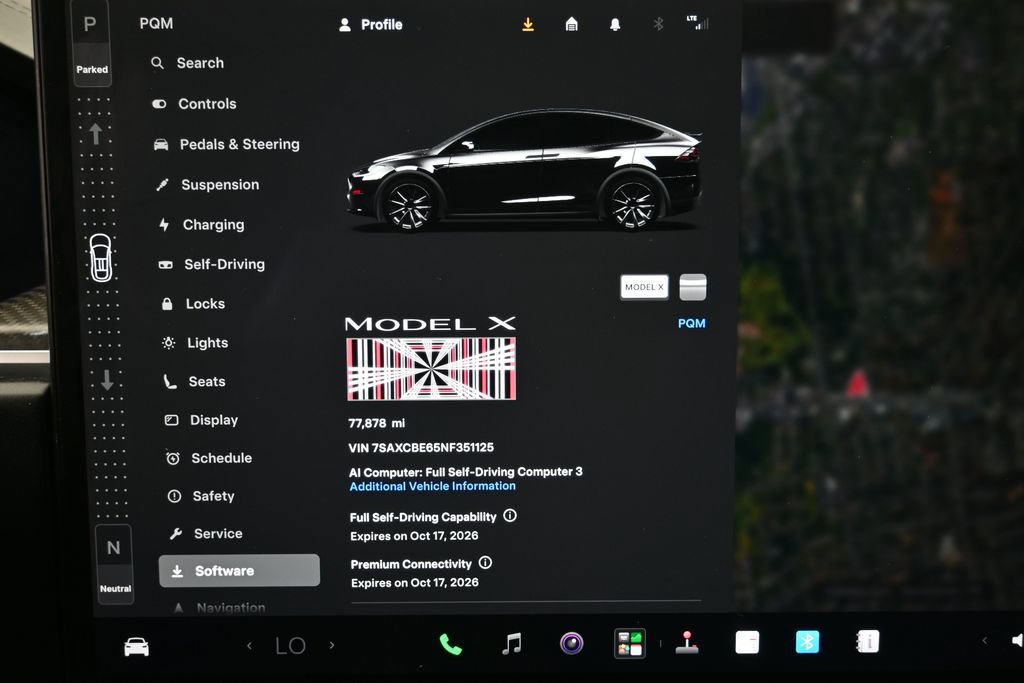This screenshot has height=683, width=1024.
Task: Tap the volume speaker icon
Action: (x=1017, y=640)
